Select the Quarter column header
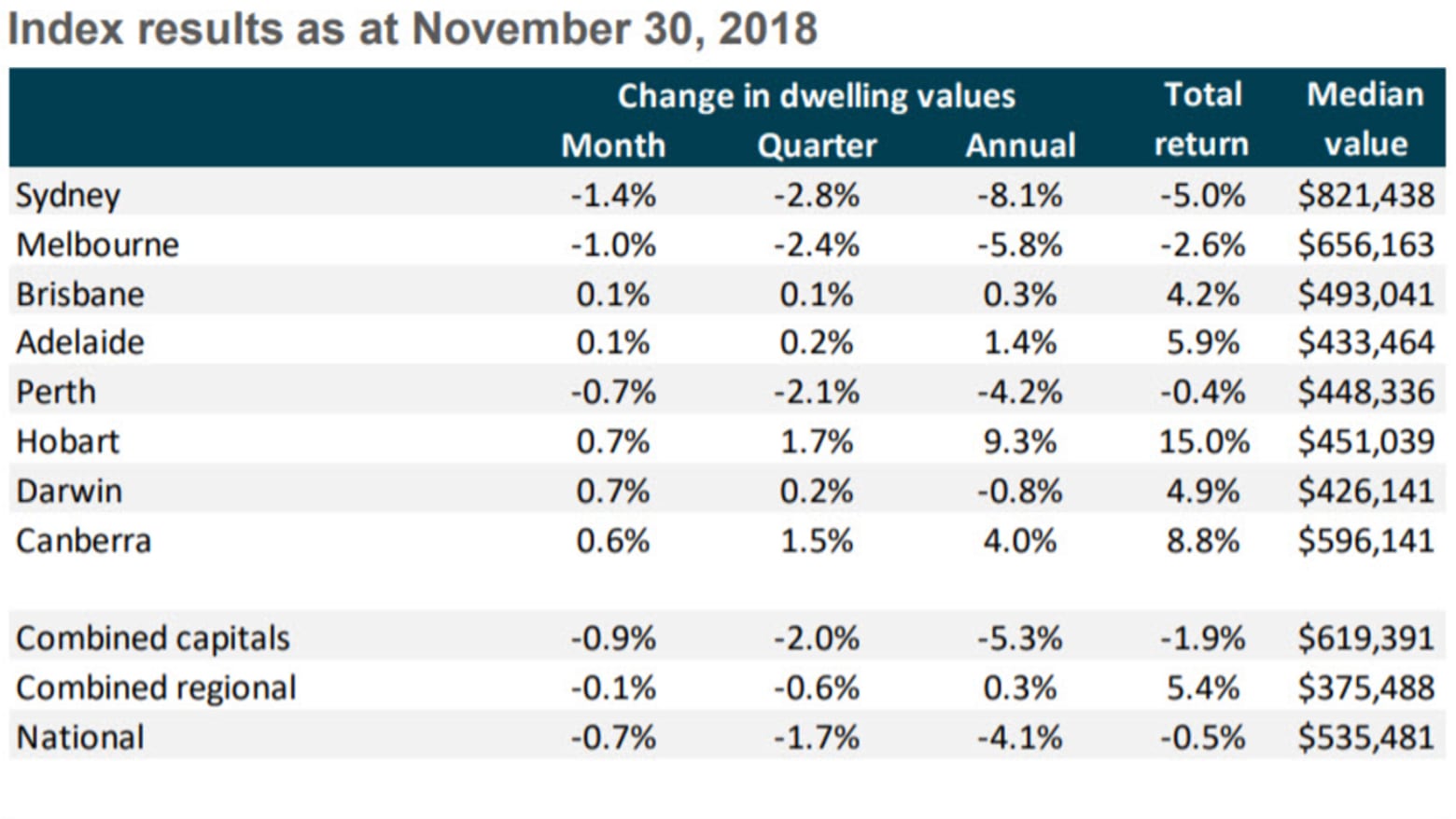This screenshot has width=1456, height=819. (817, 146)
